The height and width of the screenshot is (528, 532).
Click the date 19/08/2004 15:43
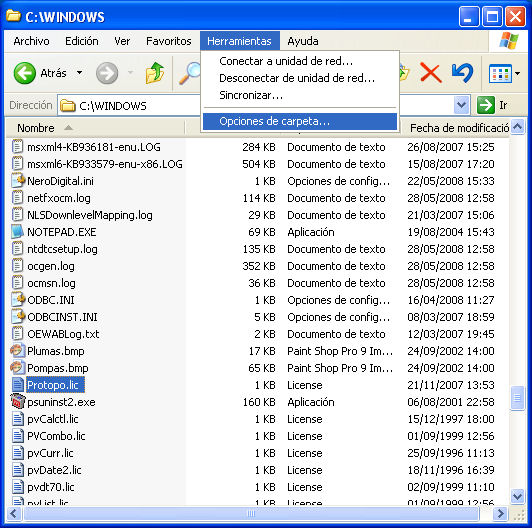tap(451, 232)
